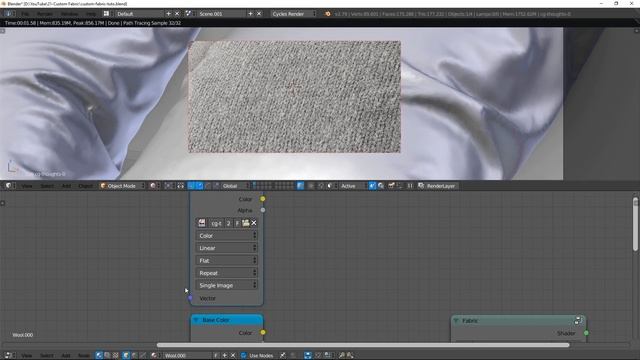Screen dimensions: 640x360
Task: Switch to texture nodes tree type
Action: (116, 356)
